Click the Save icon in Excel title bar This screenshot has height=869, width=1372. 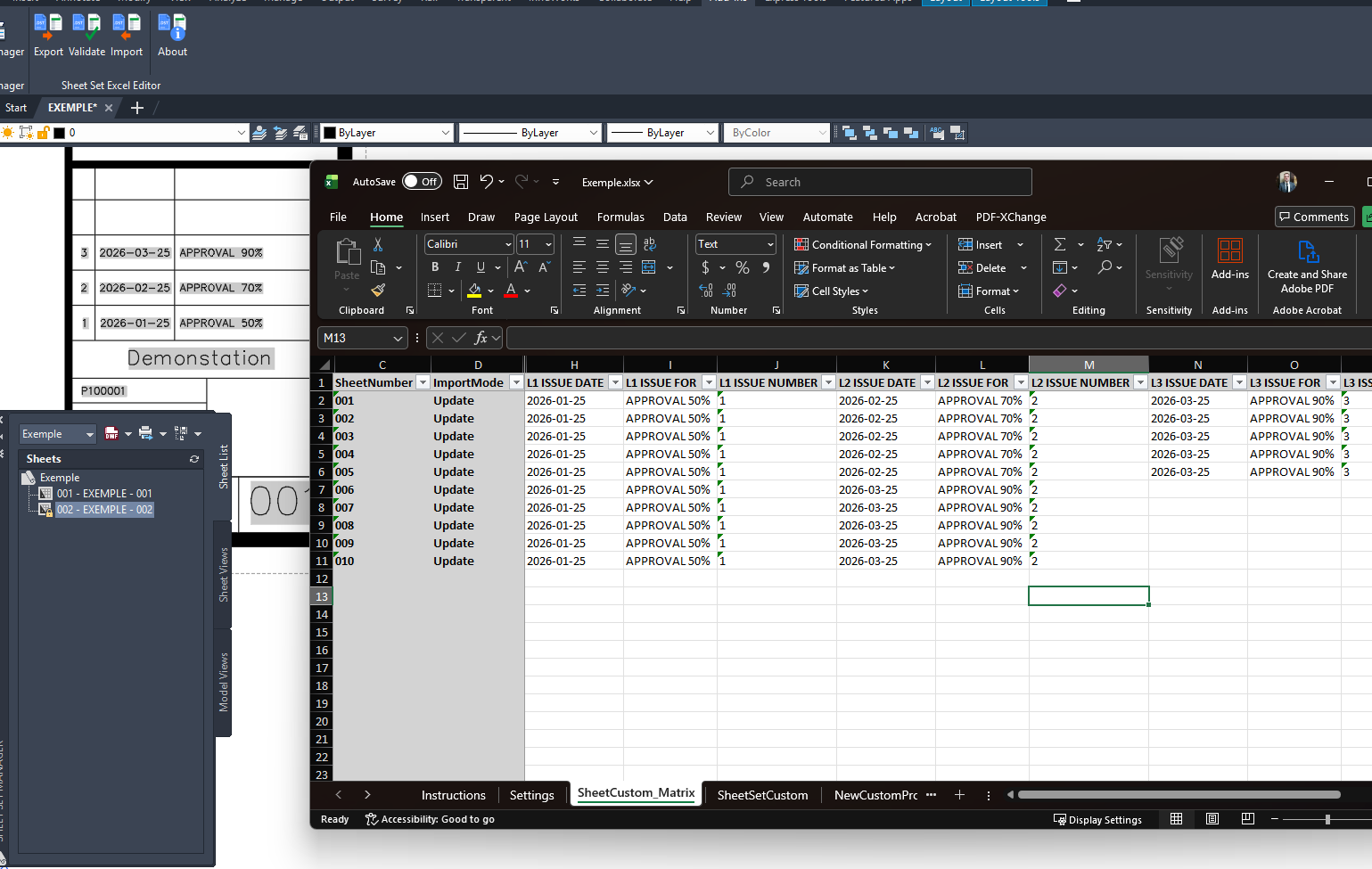[461, 182]
